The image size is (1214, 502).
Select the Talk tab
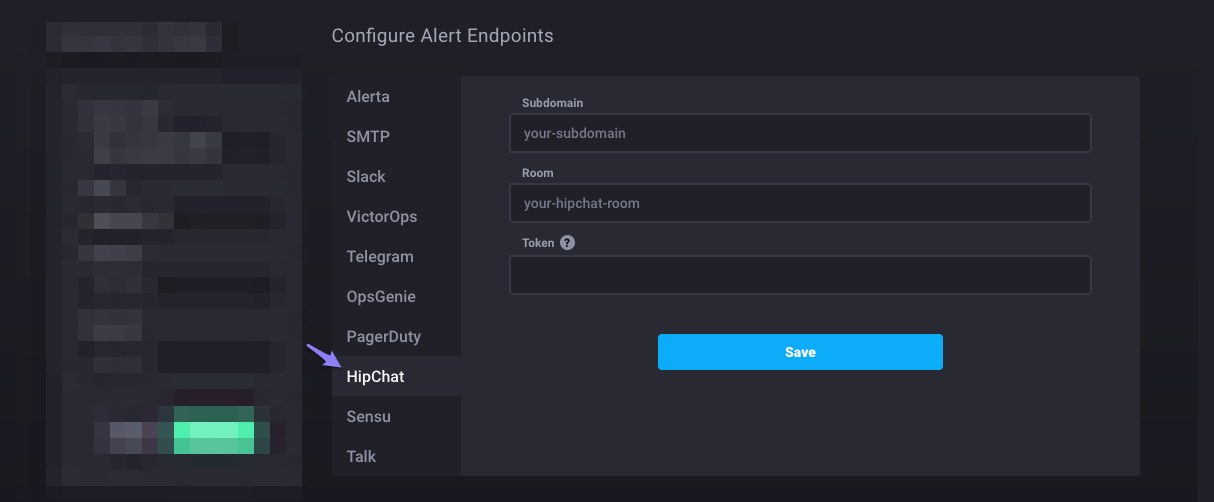pos(362,457)
